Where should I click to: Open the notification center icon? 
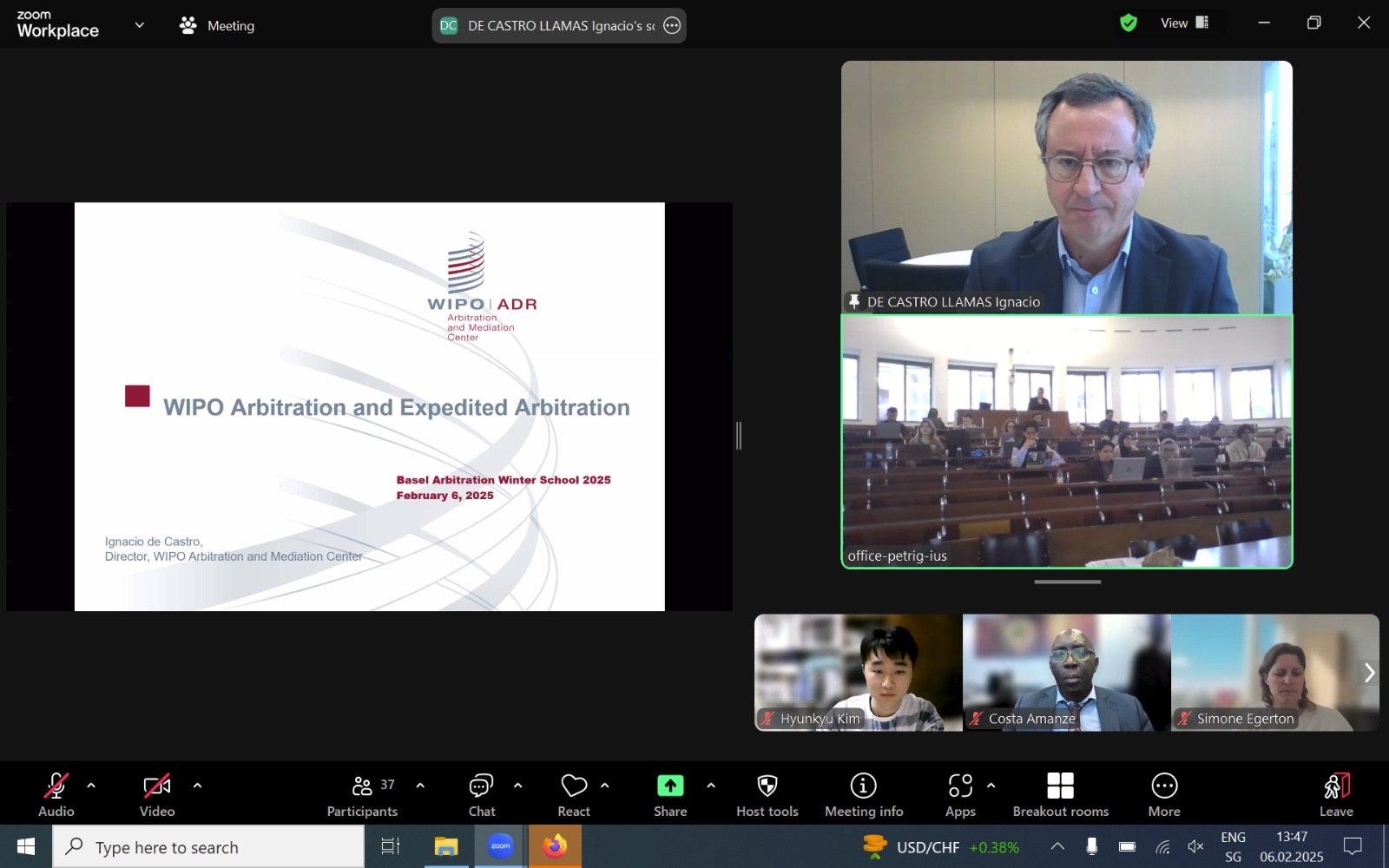click(x=1353, y=846)
